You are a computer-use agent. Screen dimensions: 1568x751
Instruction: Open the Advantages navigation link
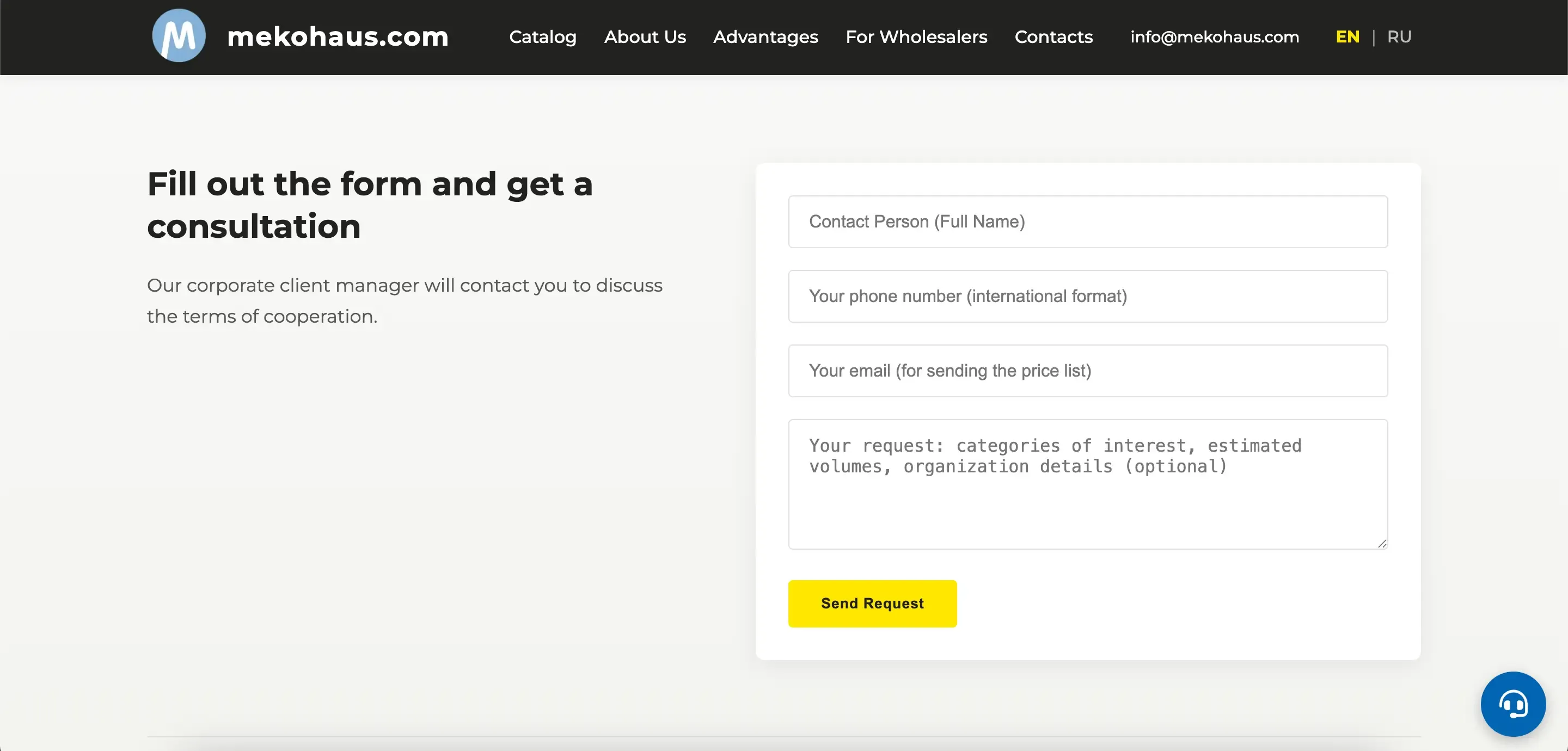765,37
